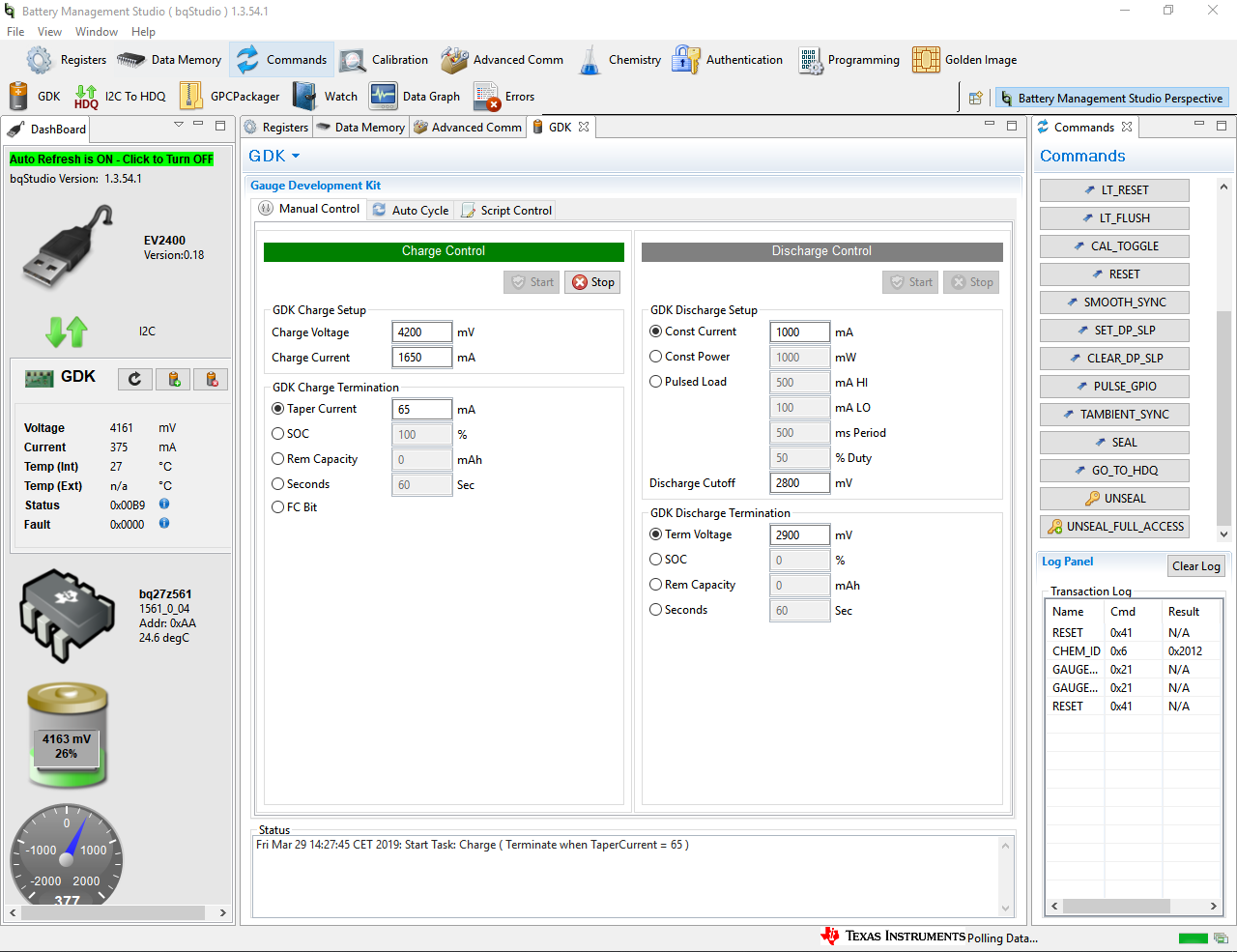Open the Help menu

tap(143, 32)
